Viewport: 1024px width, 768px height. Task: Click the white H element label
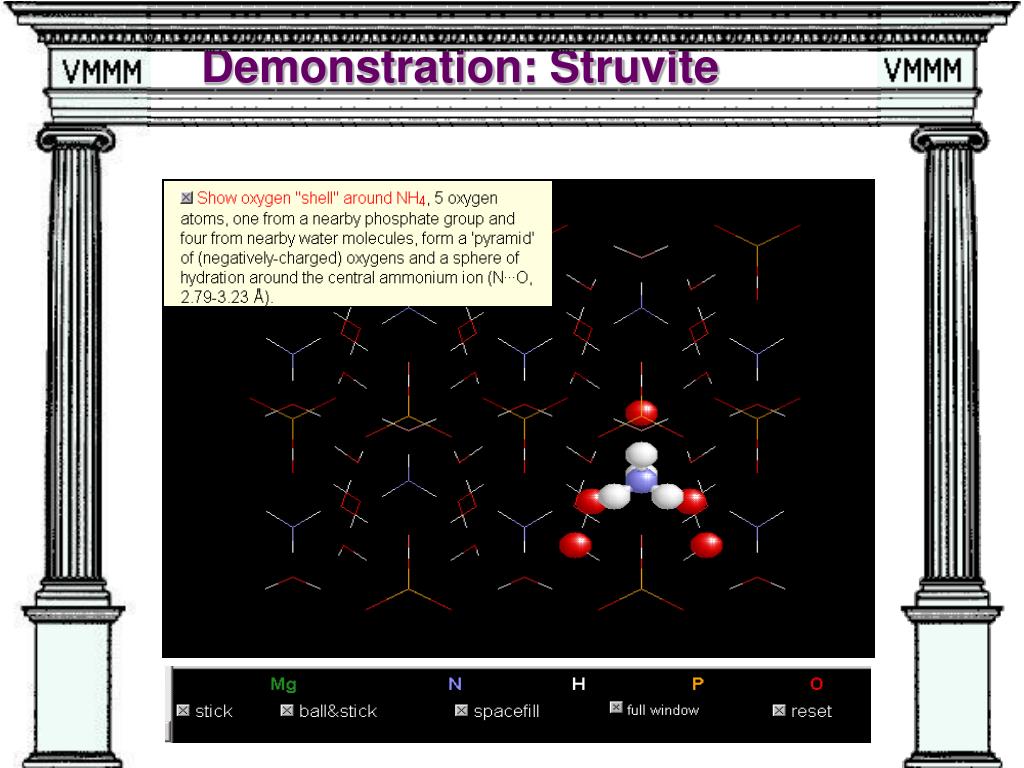[579, 684]
